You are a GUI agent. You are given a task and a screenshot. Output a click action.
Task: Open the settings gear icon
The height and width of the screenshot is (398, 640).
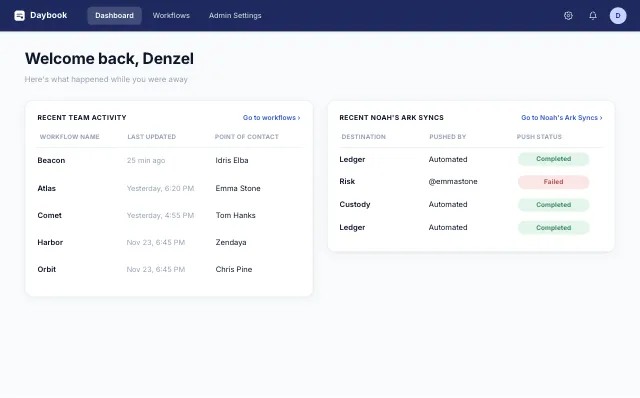coord(568,16)
